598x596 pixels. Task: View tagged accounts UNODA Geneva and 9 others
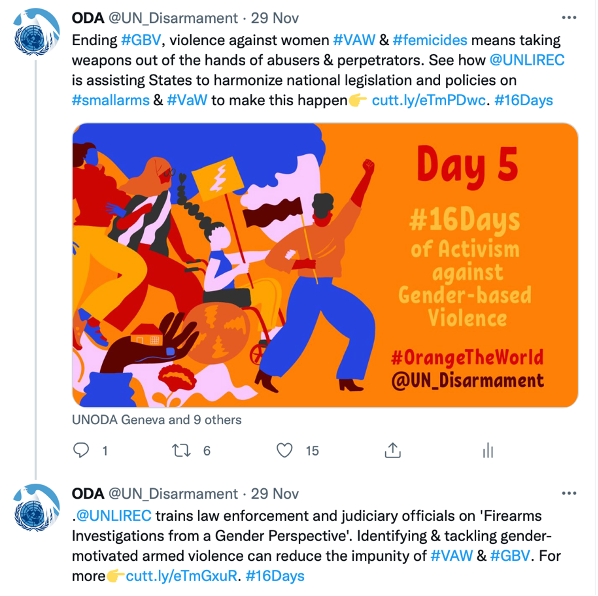coord(157,420)
